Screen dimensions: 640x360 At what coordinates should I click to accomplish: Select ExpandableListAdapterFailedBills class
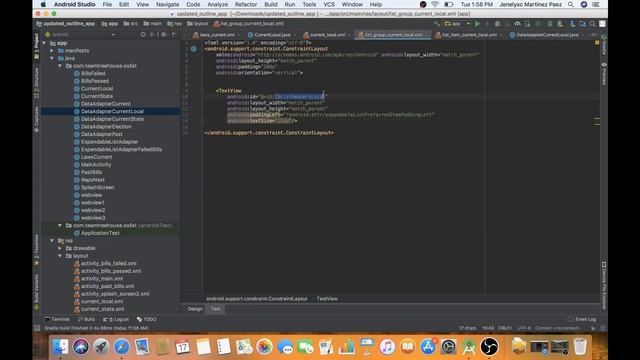point(121,149)
